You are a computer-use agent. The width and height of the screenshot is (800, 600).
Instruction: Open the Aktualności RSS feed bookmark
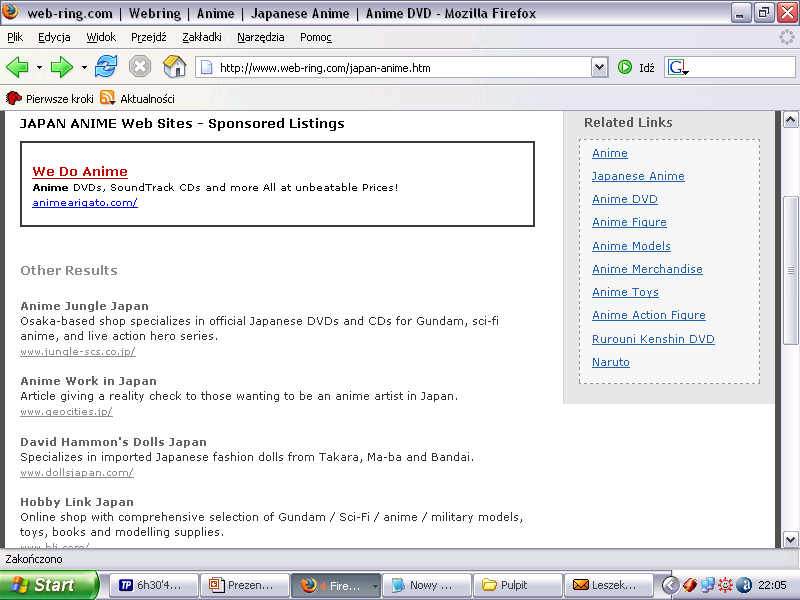[x=138, y=98]
